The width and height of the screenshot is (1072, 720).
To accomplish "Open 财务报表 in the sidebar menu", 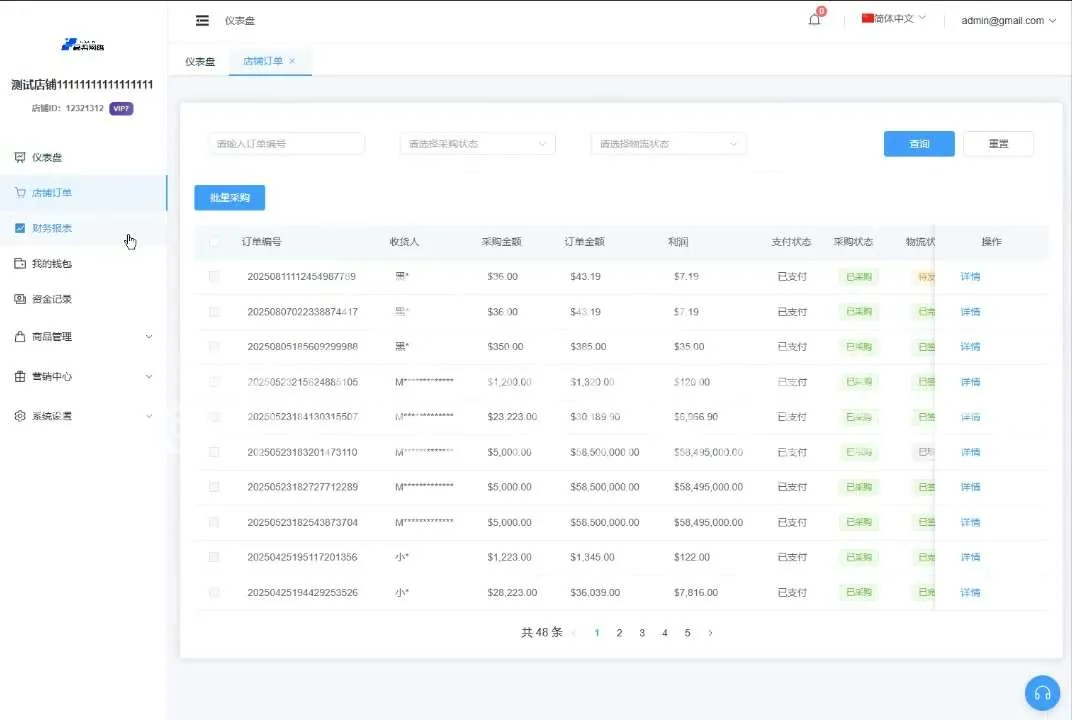I will 52,228.
